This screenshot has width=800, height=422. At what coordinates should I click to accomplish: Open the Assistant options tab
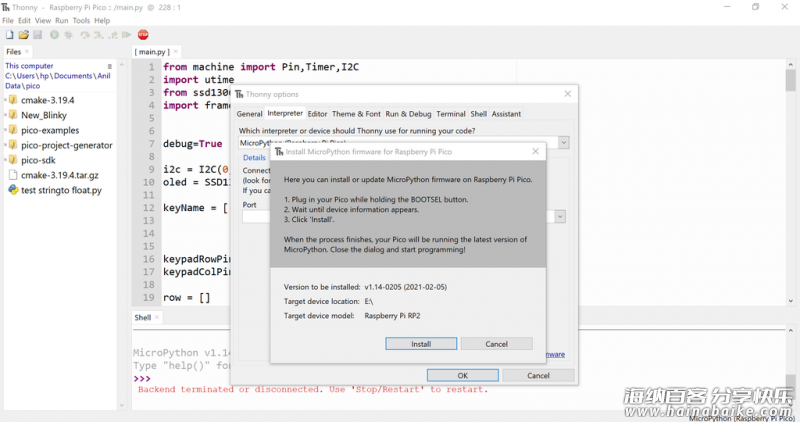(506, 114)
